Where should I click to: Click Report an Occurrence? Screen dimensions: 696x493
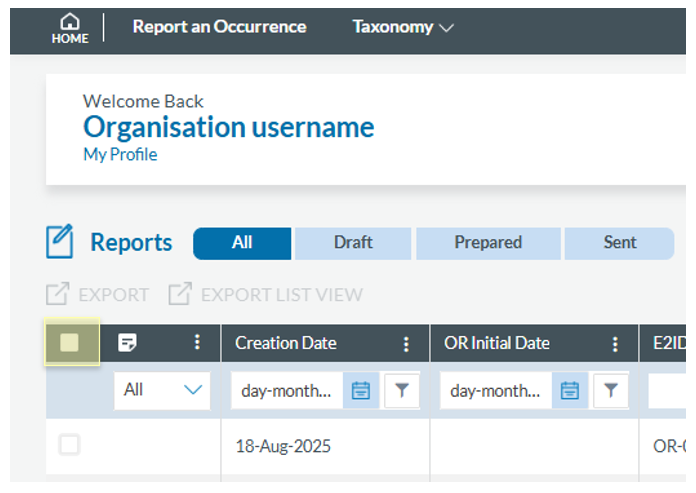tap(219, 27)
